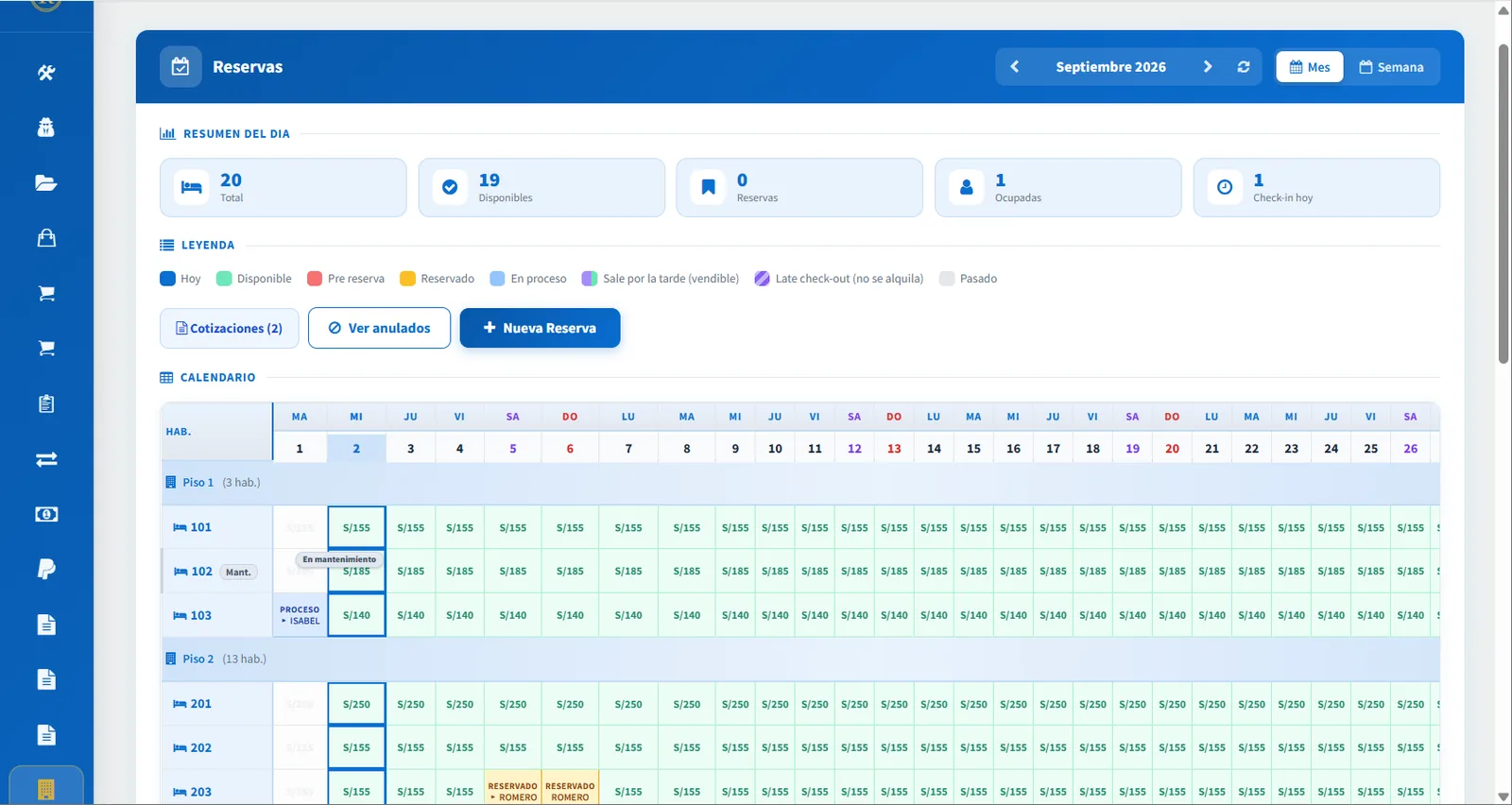Click Ver anulados button
This screenshot has width=1512, height=805.
coord(379,328)
